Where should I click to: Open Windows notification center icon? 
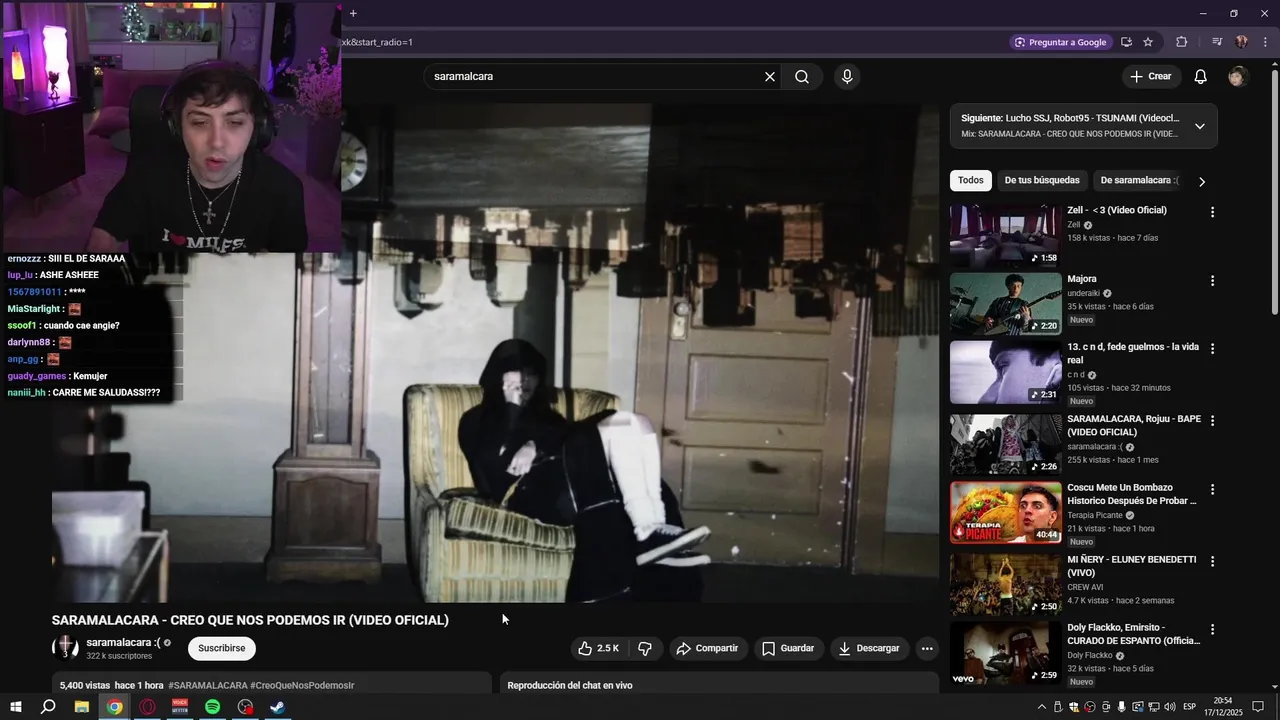tap(1260, 707)
